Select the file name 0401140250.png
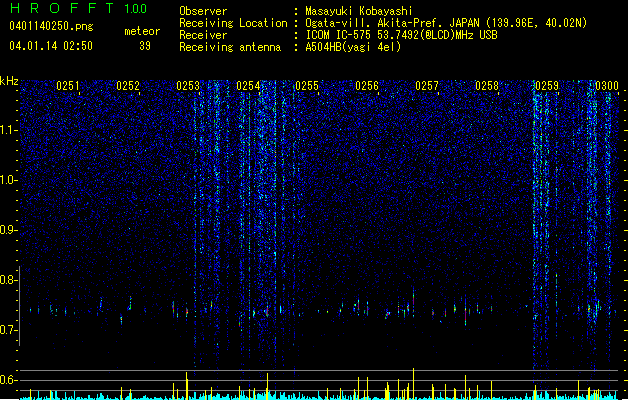 point(51,26)
